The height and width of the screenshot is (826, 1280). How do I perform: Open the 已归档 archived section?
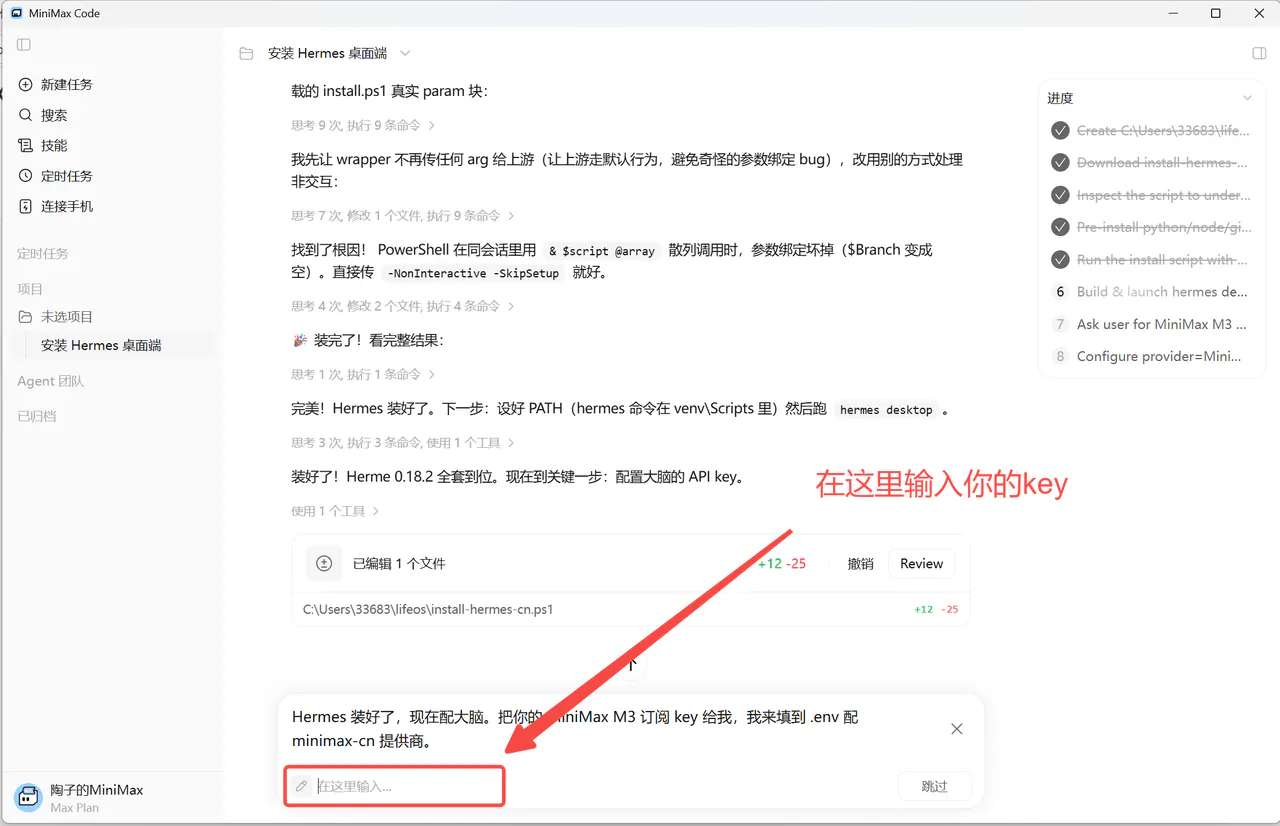pos(37,416)
